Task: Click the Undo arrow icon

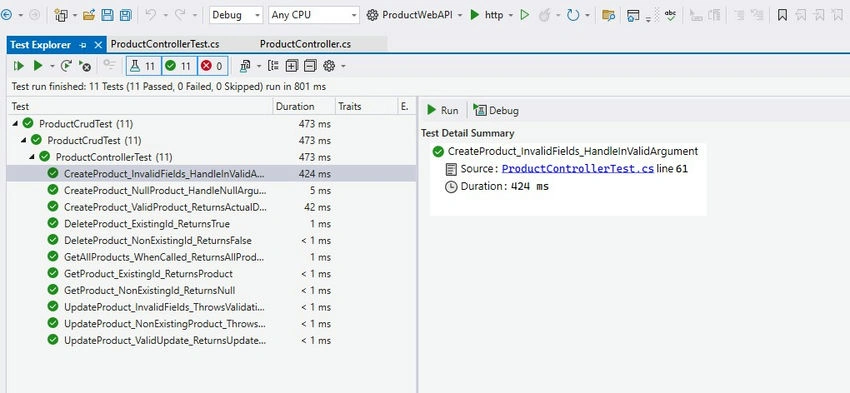Action: click(151, 15)
